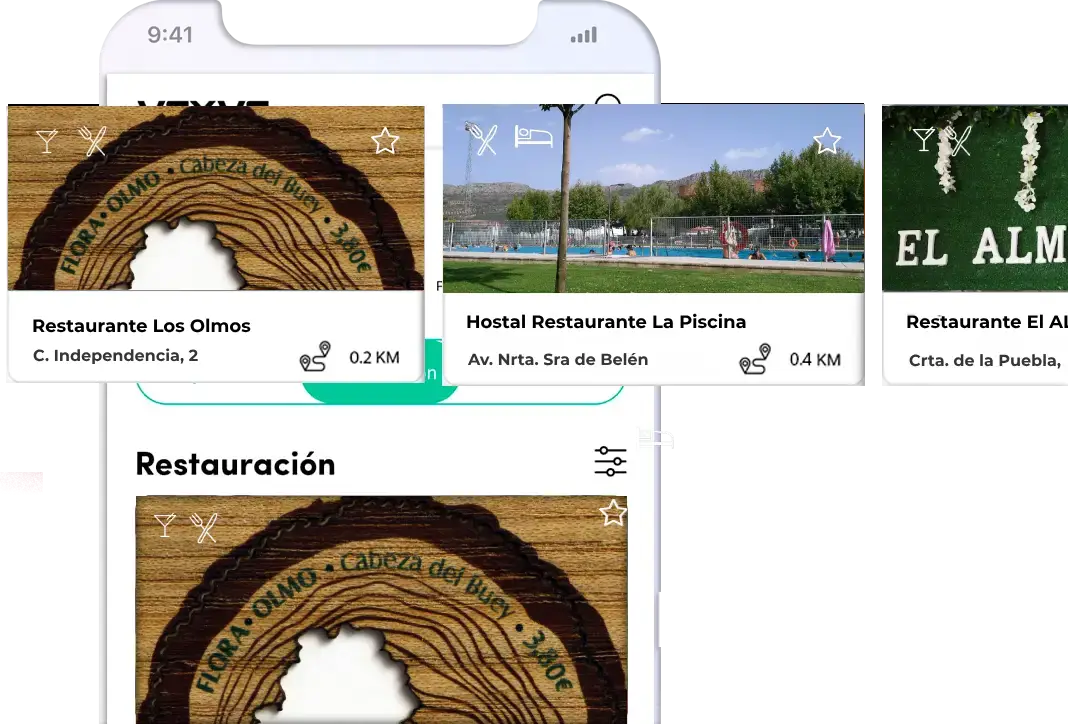Open La Piscina swimming pool photo
Viewport: 1068px width, 724px height.
654,198
